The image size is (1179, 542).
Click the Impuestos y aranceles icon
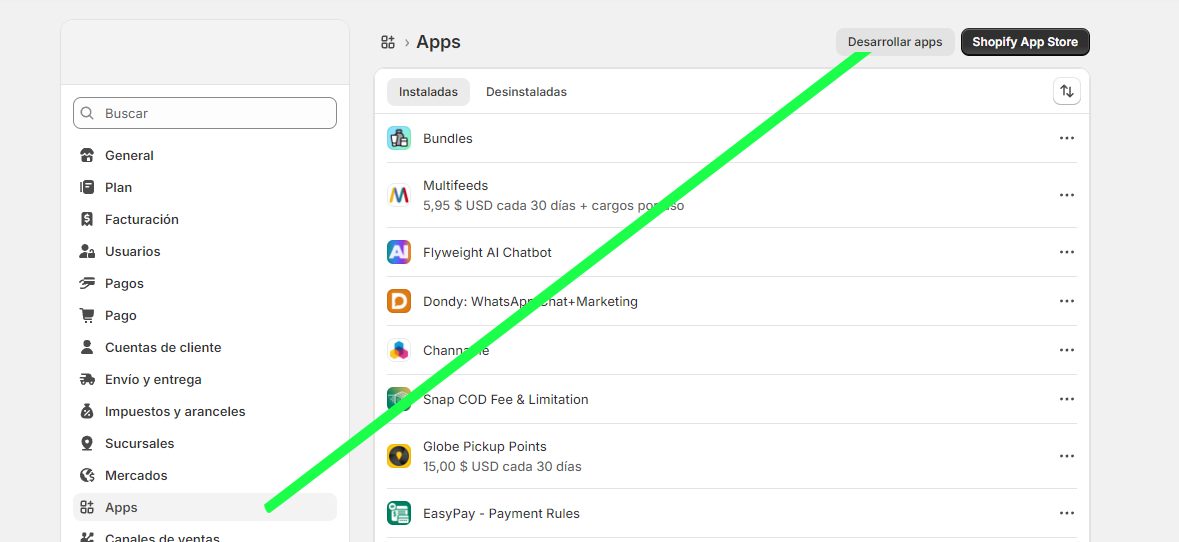87,412
